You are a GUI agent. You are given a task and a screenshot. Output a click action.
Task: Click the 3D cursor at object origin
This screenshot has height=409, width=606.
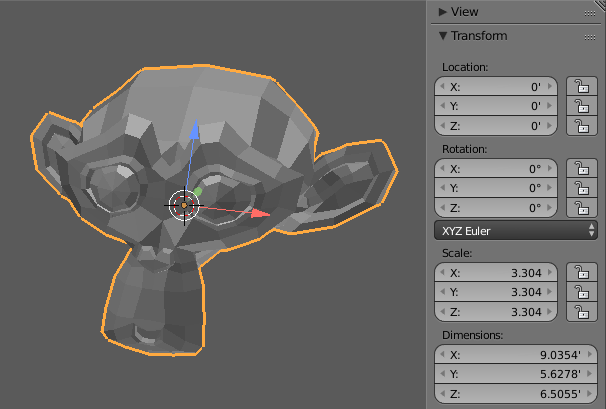pyautogui.click(x=184, y=205)
